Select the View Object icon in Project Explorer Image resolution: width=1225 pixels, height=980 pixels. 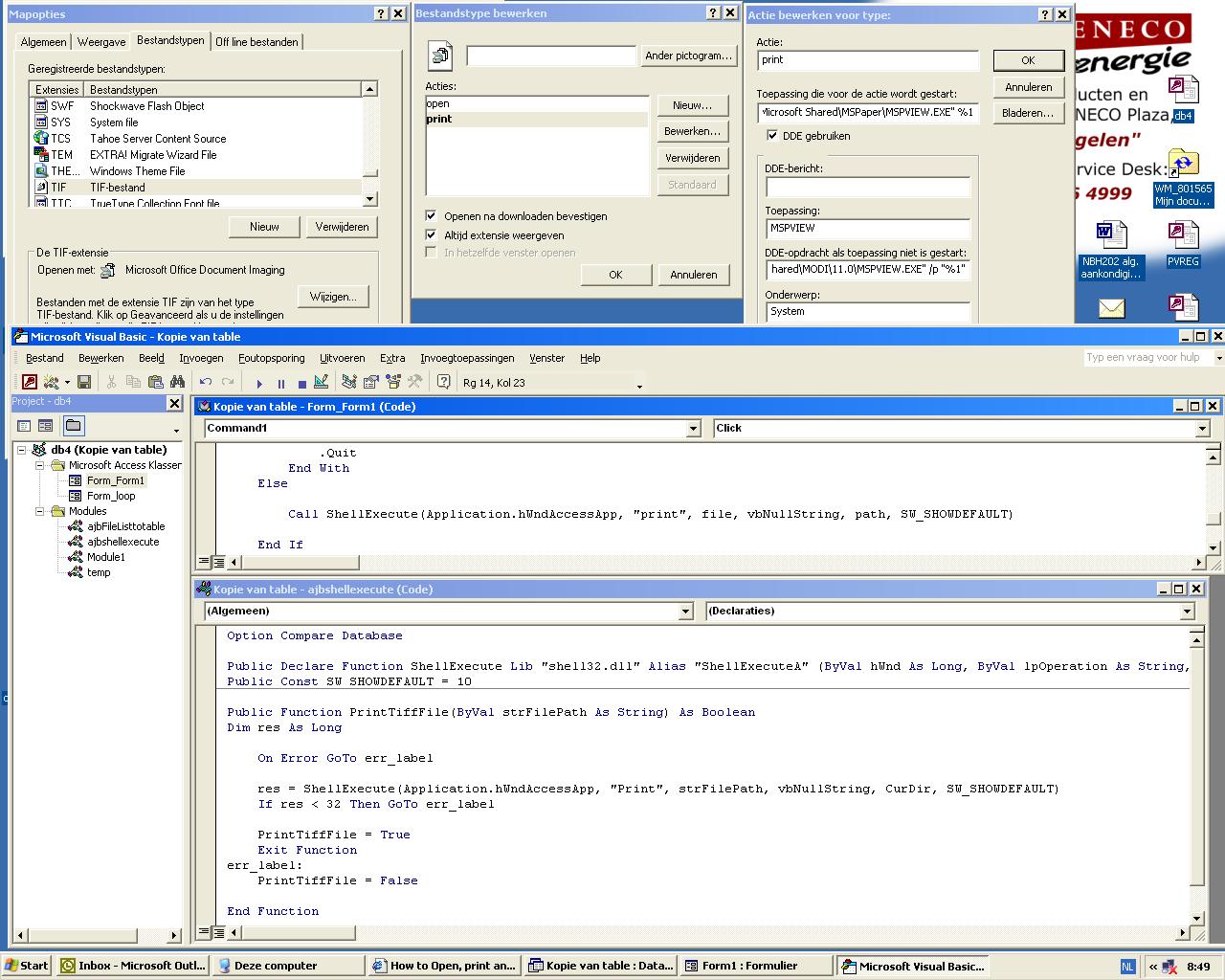44,426
